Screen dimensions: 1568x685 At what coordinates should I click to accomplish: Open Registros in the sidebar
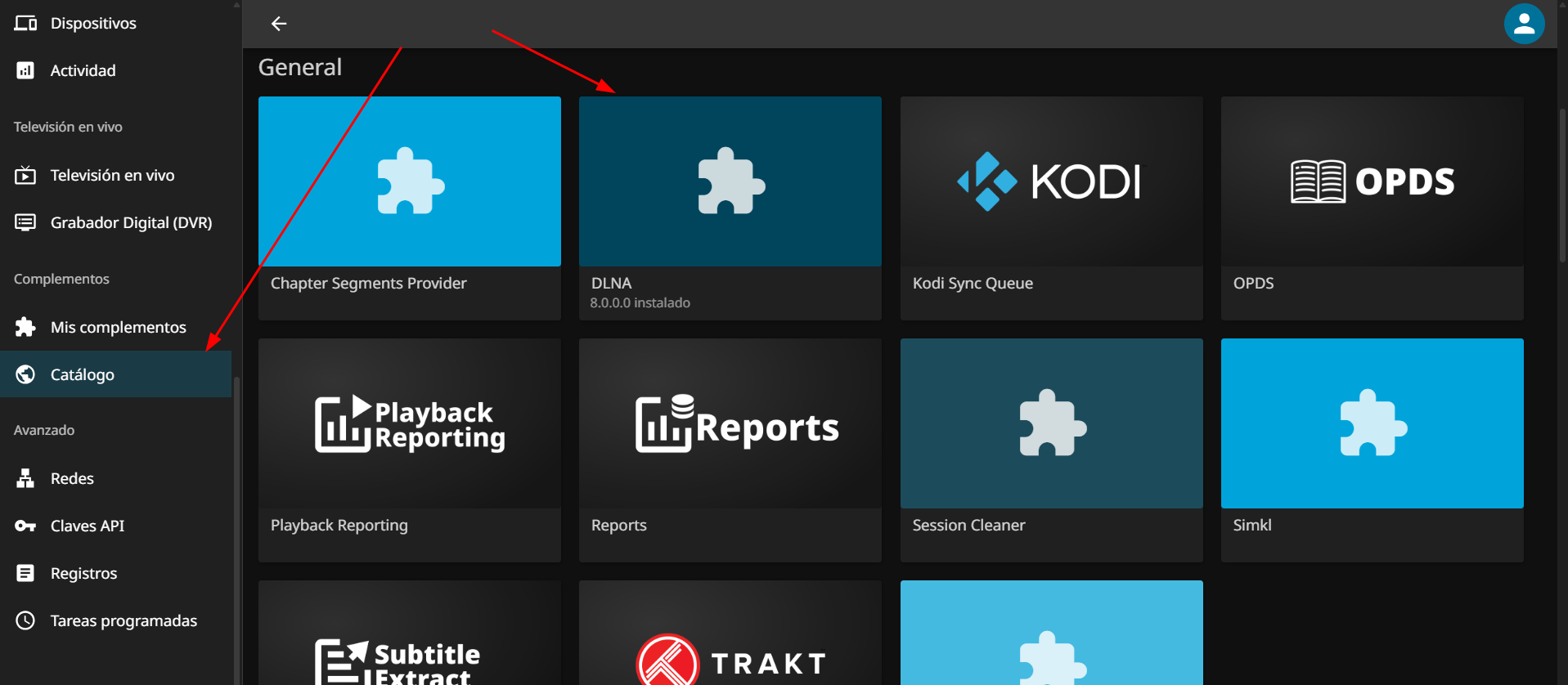[x=83, y=573]
